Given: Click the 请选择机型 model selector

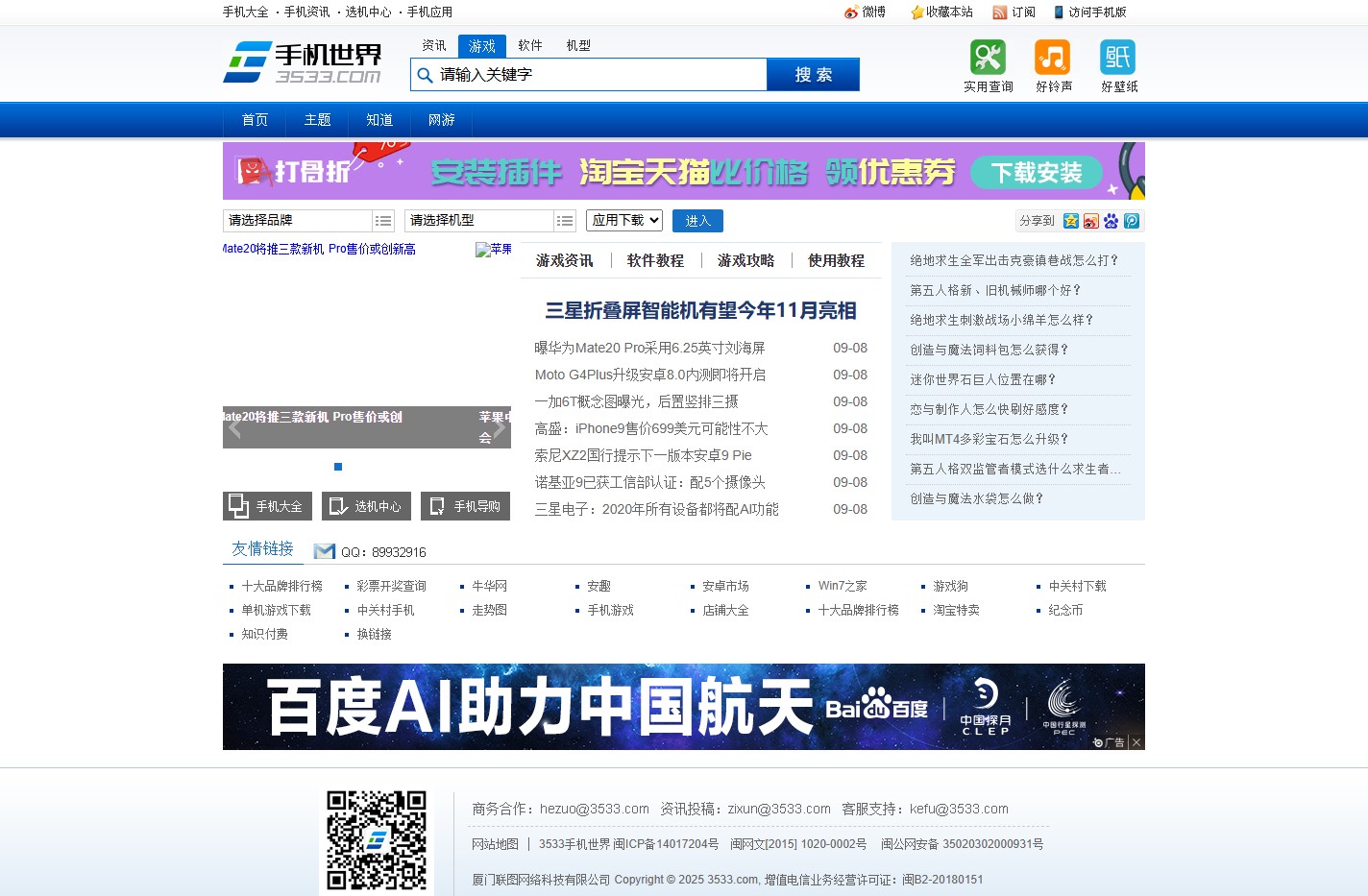Looking at the screenshot, I should [478, 221].
